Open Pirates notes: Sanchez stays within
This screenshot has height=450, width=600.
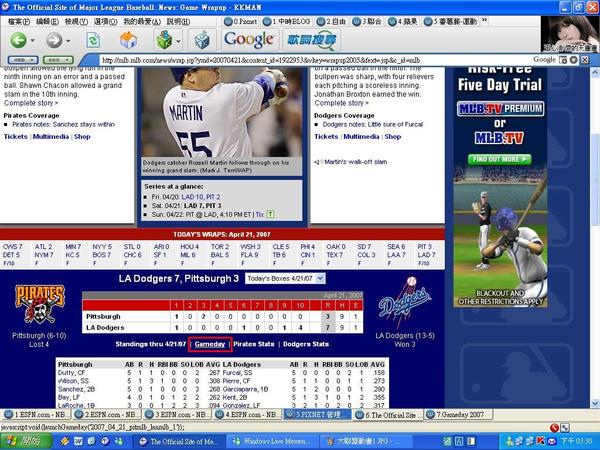coord(64,124)
